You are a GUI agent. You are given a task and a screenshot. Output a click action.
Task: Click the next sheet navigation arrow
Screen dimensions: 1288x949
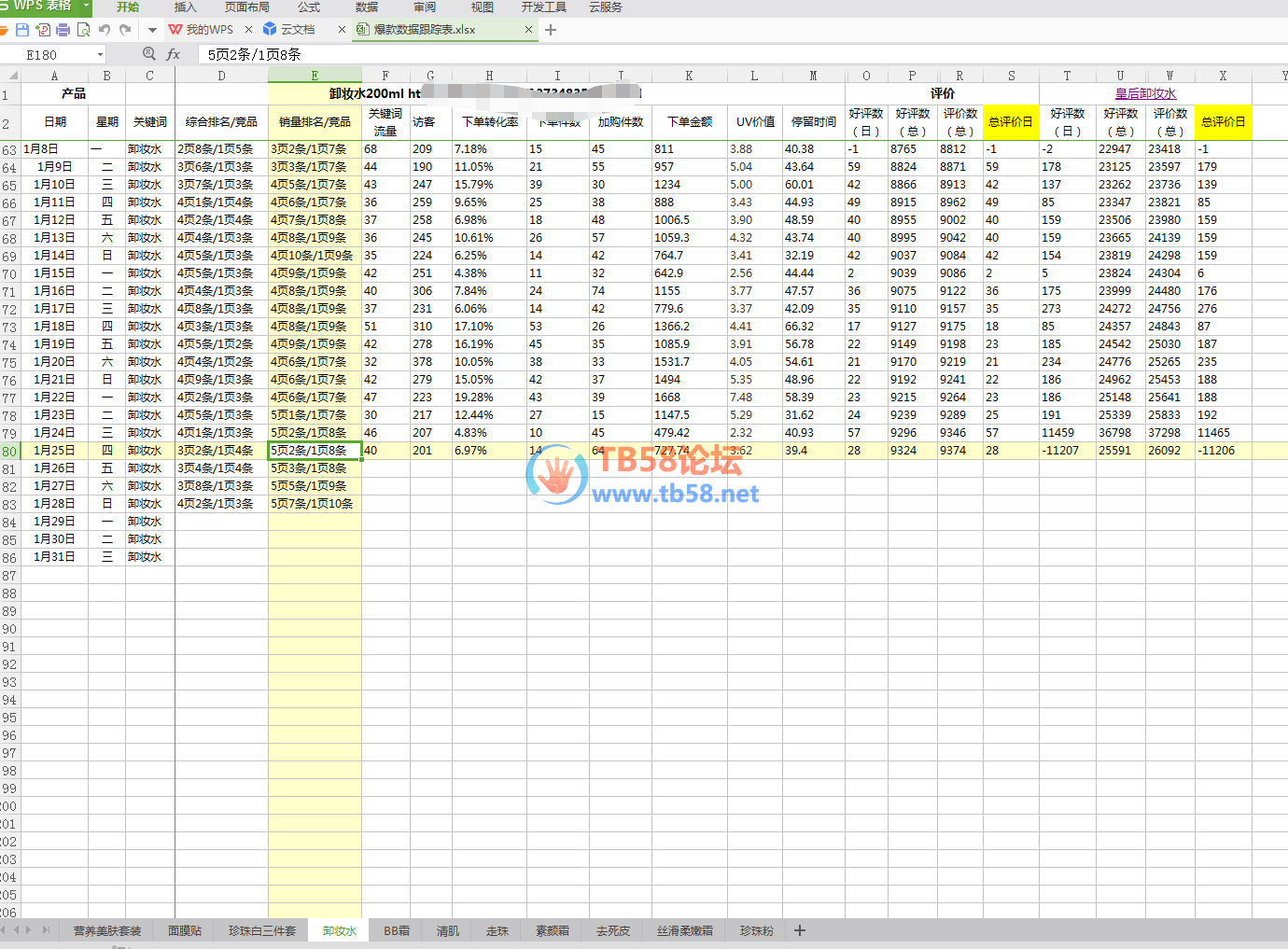(x=29, y=929)
